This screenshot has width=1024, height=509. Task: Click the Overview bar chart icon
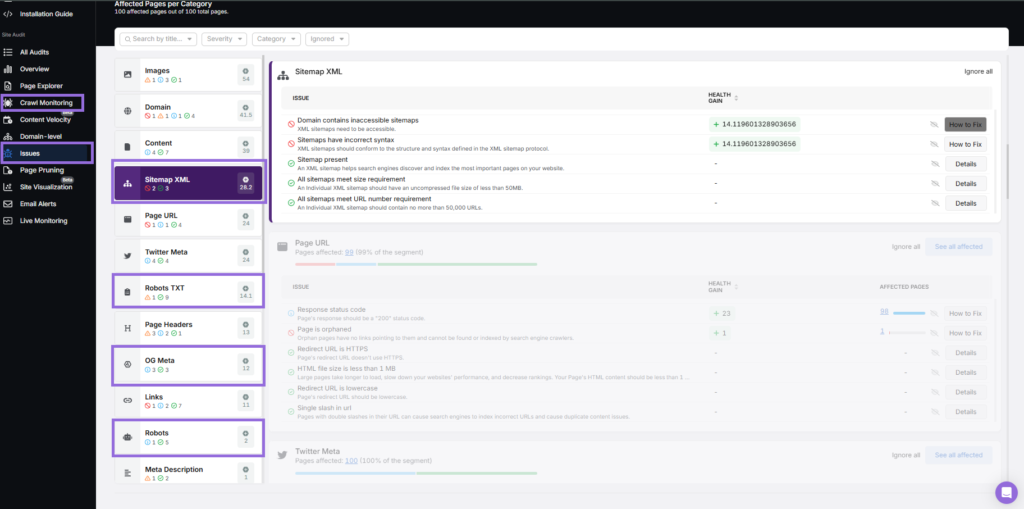(8, 69)
